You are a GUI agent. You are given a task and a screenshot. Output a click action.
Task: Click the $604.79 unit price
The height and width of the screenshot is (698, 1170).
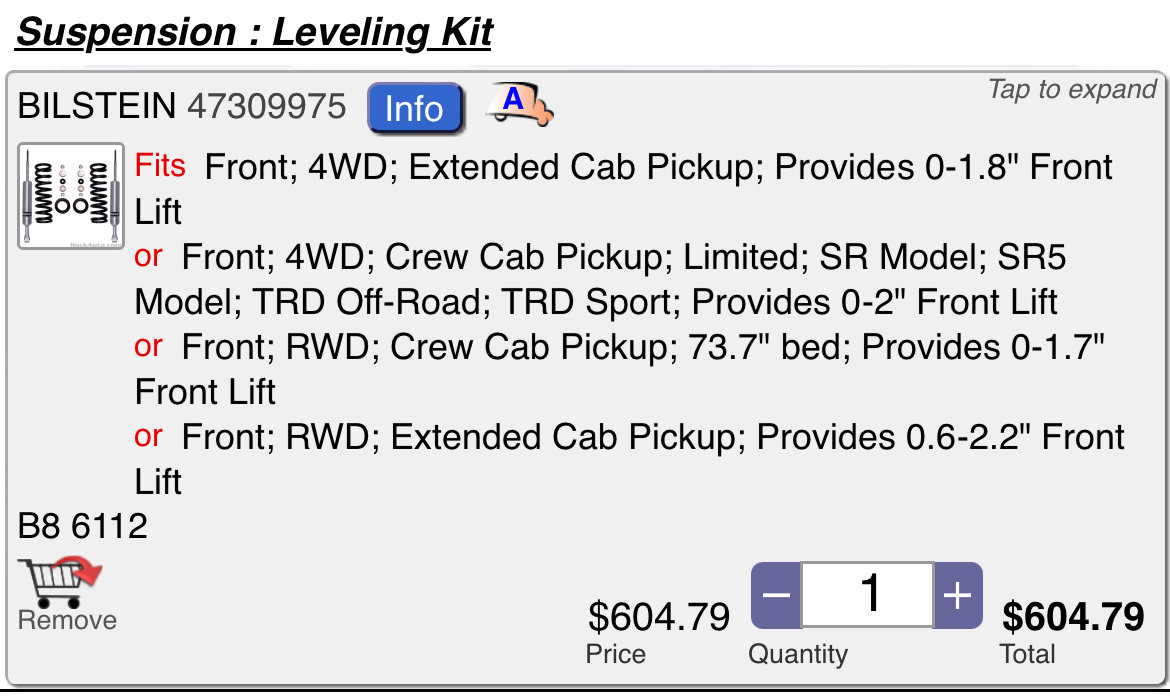click(x=659, y=617)
